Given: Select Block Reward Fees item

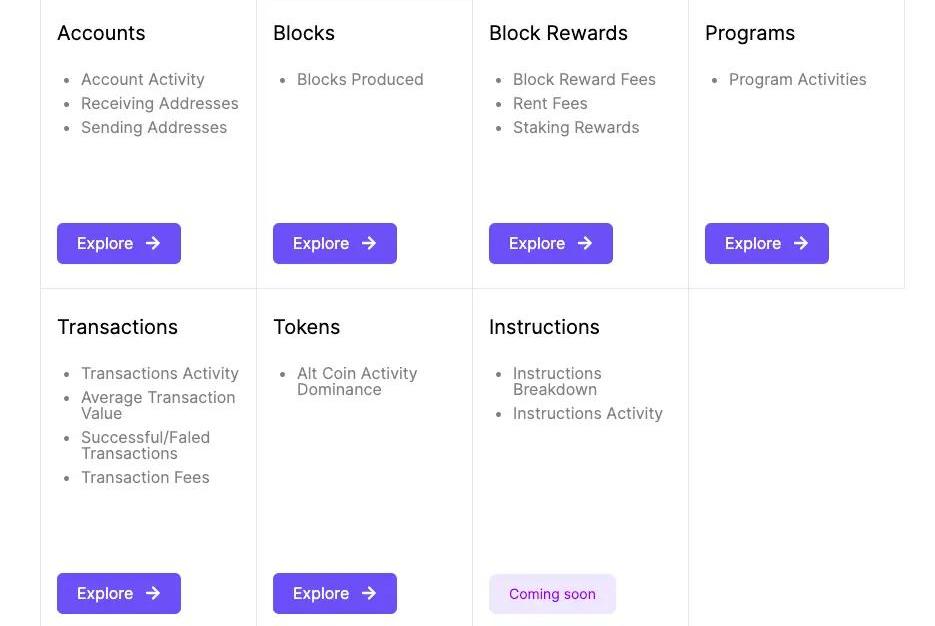Looking at the screenshot, I should coord(584,79).
